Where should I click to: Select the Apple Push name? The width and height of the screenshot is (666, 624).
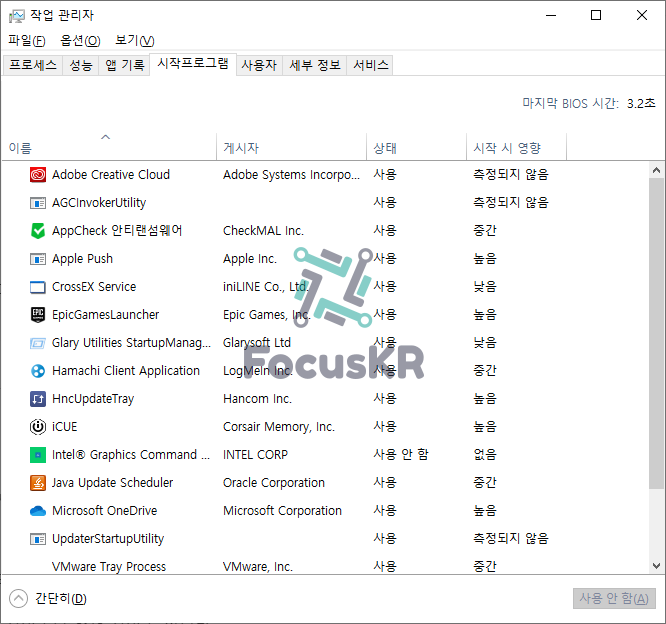click(x=82, y=259)
